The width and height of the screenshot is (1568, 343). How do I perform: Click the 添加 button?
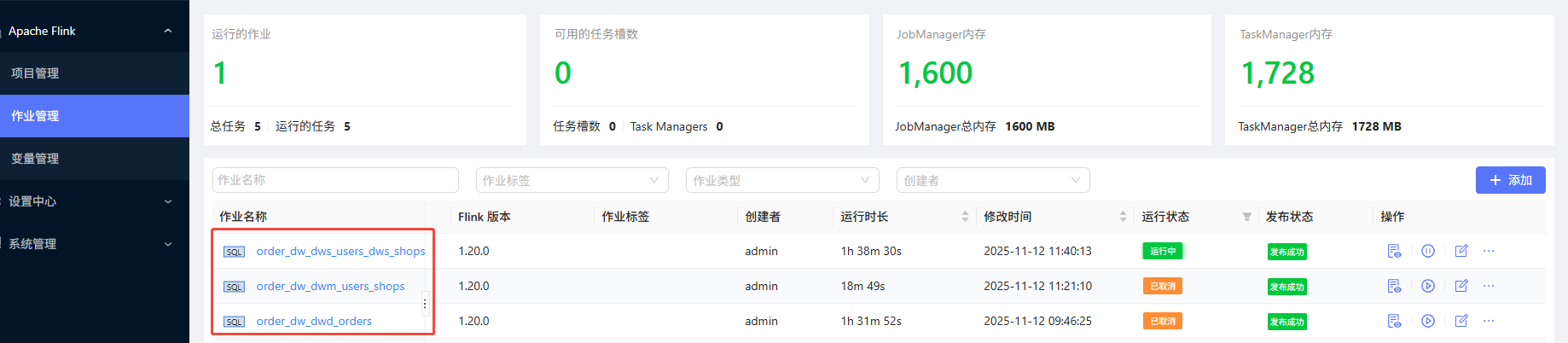(x=1510, y=180)
